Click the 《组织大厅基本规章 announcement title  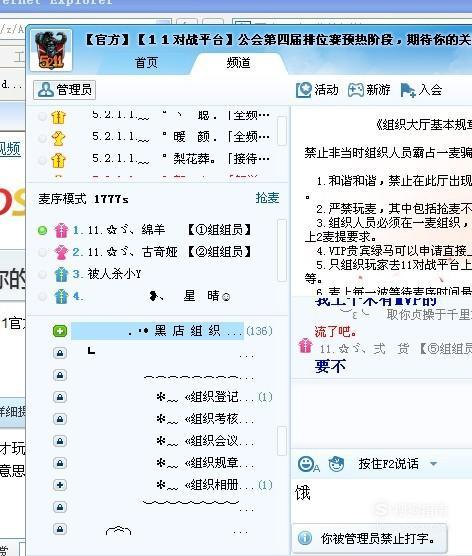423,125
